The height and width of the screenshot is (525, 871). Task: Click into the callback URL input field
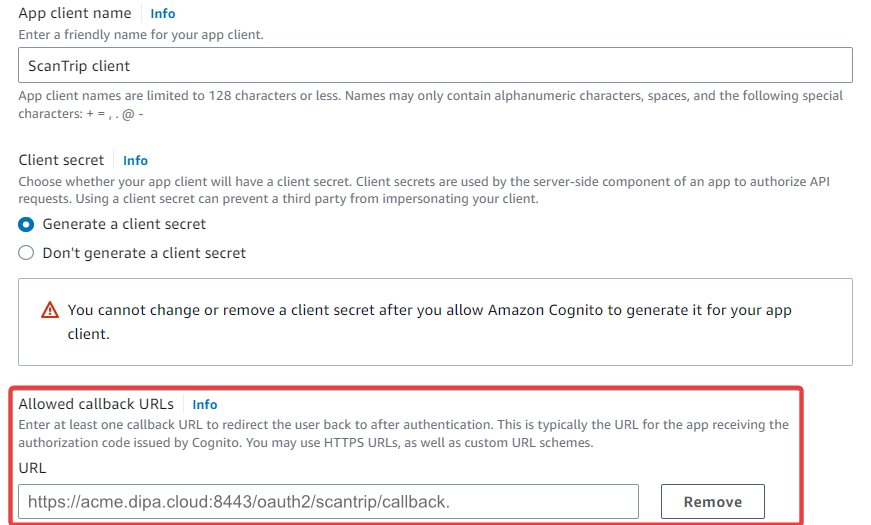point(328,502)
